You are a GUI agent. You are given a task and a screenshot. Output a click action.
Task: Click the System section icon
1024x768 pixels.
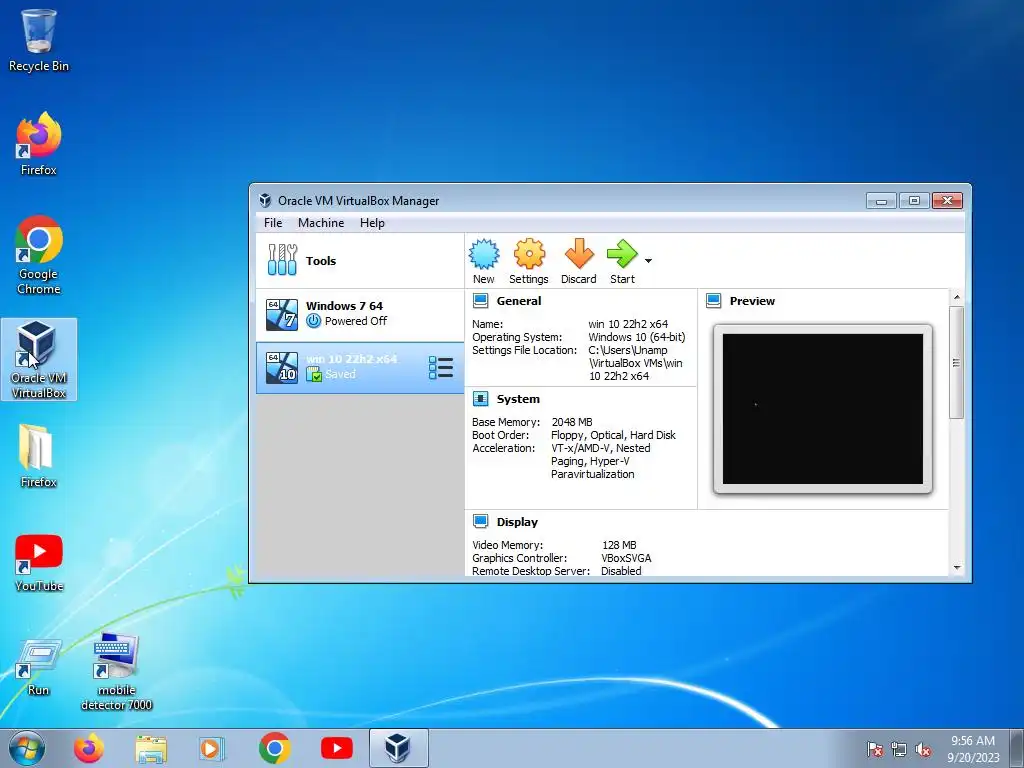pos(481,399)
